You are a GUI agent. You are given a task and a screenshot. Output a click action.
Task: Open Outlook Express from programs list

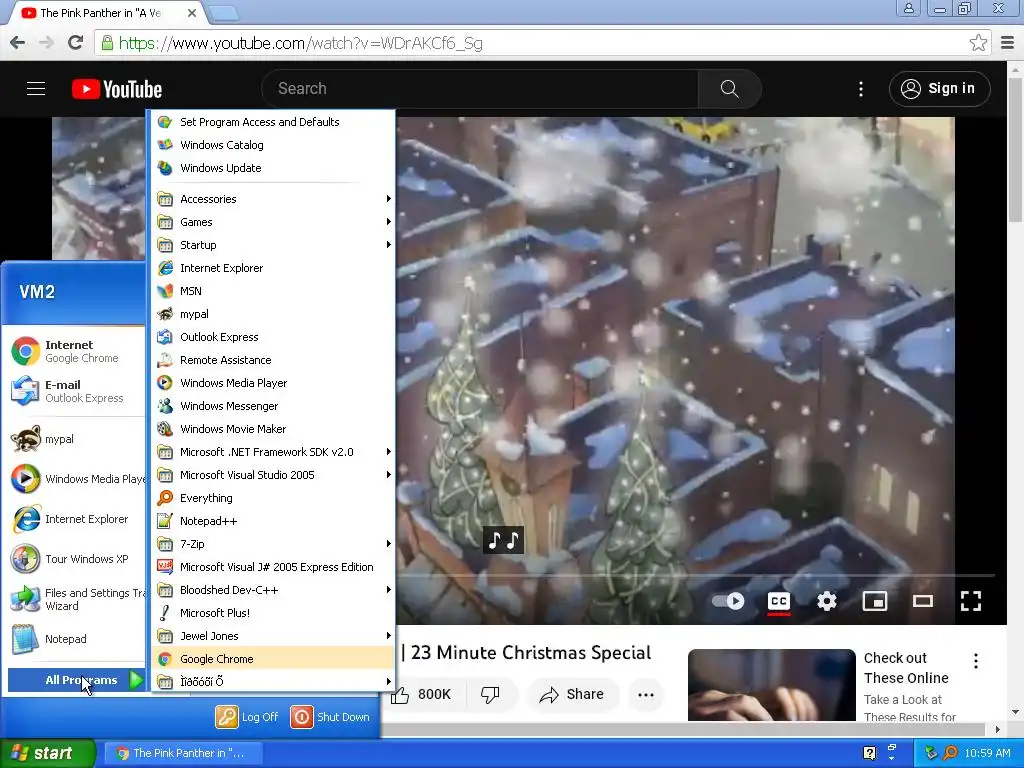point(273,337)
